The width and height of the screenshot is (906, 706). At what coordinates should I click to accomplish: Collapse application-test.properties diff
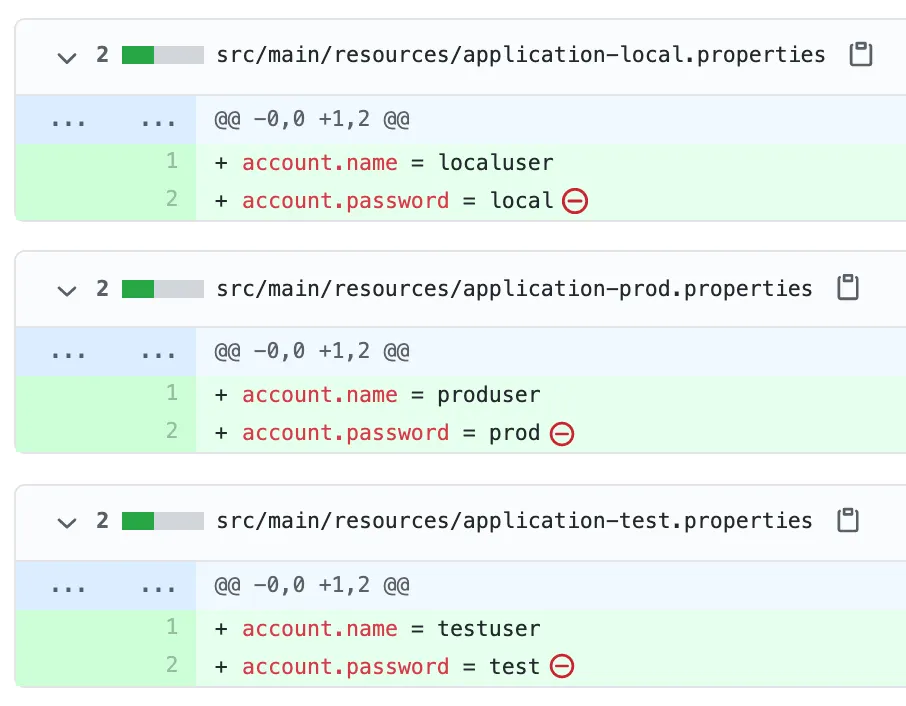(67, 522)
